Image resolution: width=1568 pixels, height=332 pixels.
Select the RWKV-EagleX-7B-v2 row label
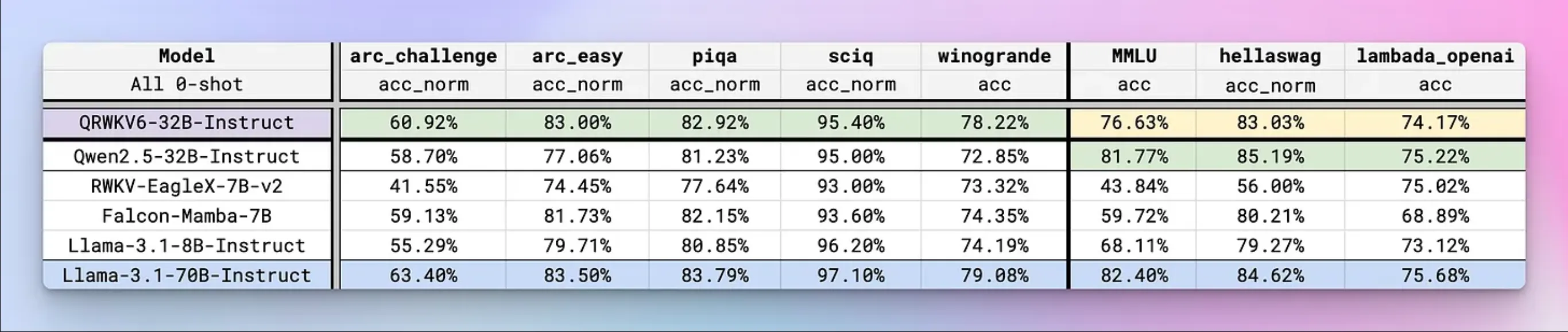(186, 186)
